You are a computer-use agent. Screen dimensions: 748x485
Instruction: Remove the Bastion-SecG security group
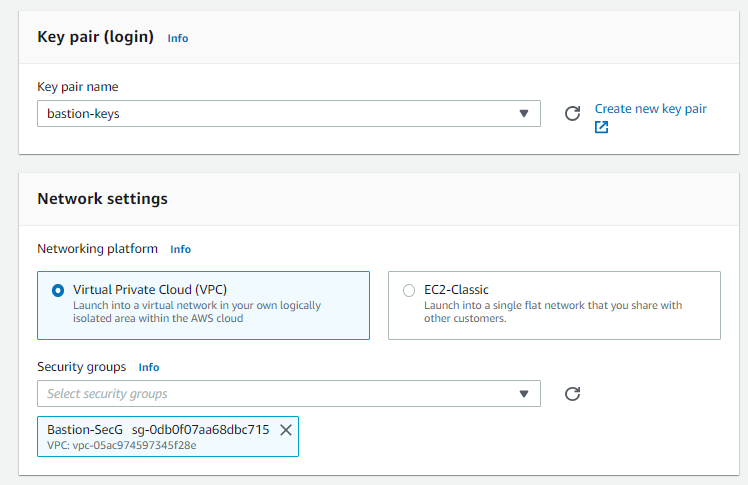coord(286,430)
